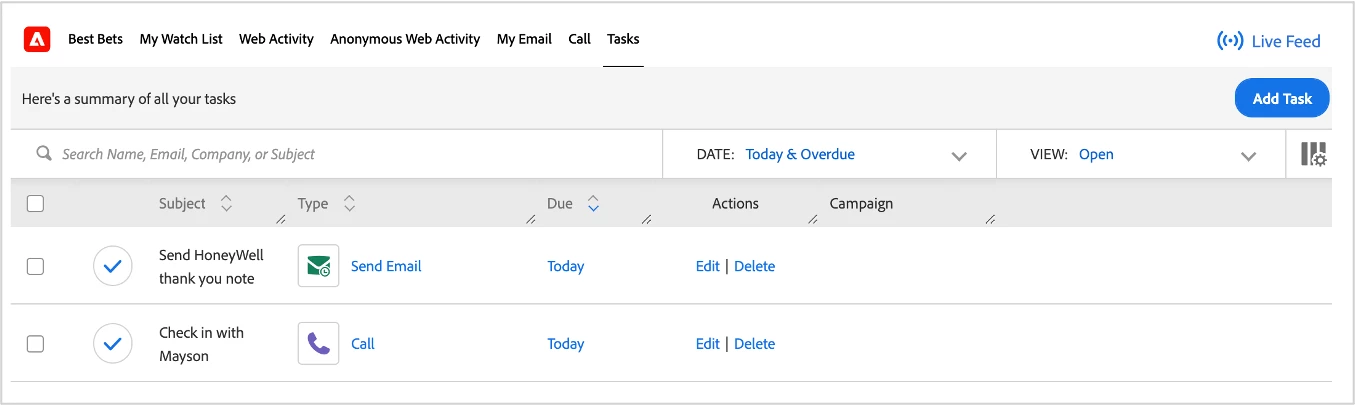Click the red Adobe logo icon
1356x406 pixels.
[x=37, y=40]
